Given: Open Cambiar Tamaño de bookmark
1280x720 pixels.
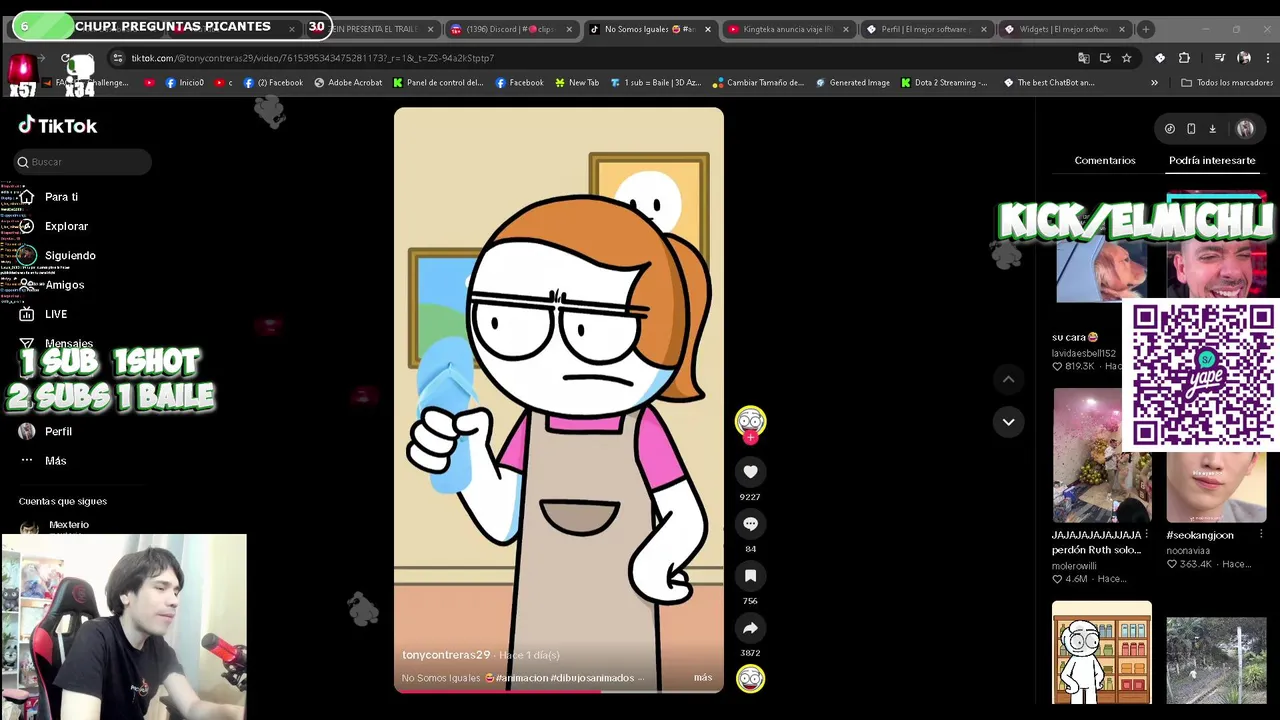Looking at the screenshot, I should click(758, 83).
